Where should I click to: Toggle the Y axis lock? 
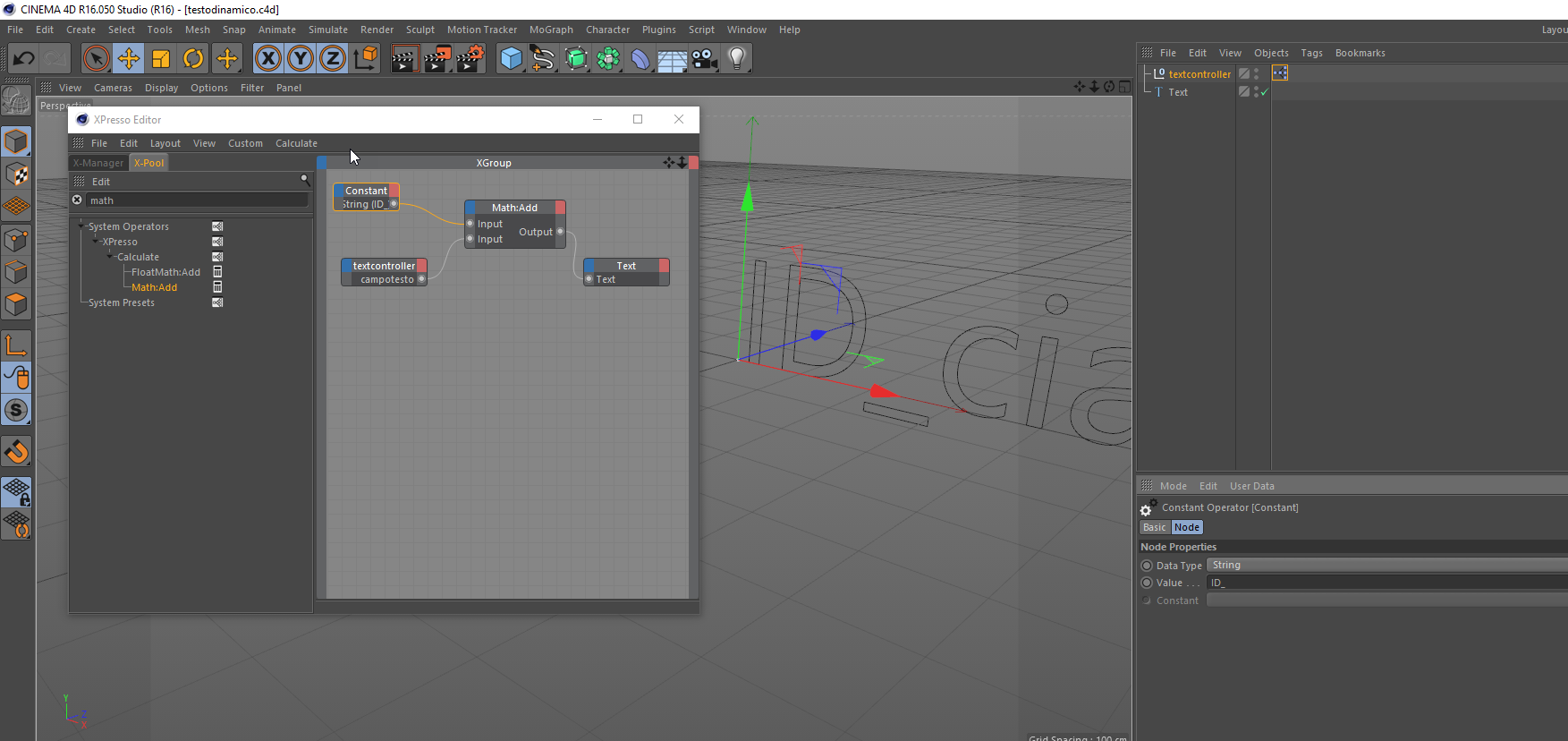point(301,59)
